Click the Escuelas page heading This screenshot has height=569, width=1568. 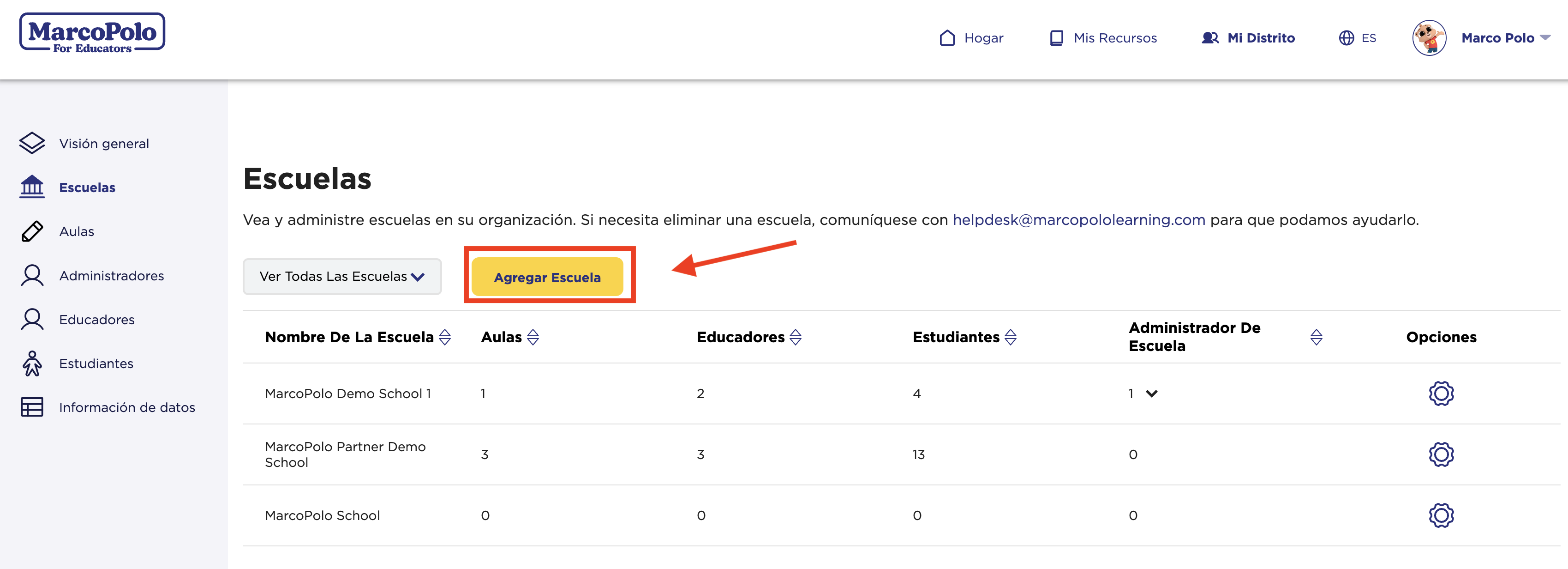(x=307, y=178)
